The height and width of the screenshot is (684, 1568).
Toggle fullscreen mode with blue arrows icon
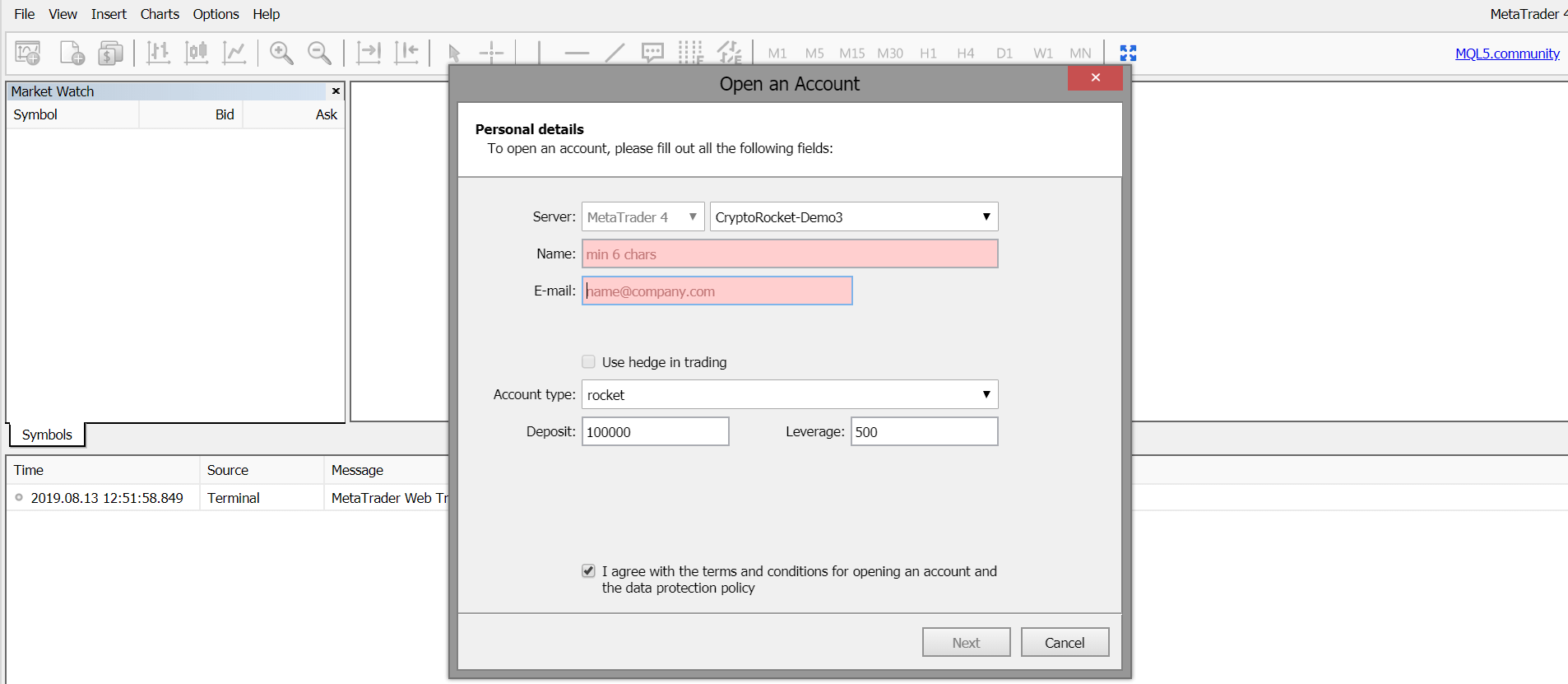tap(1128, 53)
